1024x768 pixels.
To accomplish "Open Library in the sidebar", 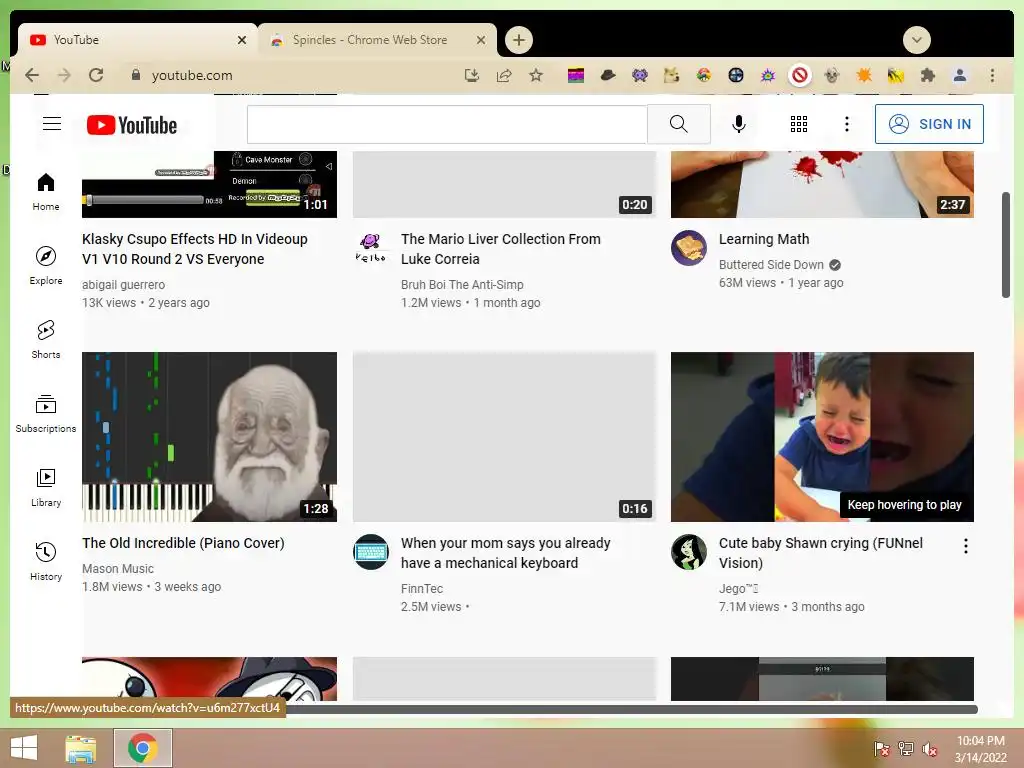I will (x=46, y=487).
